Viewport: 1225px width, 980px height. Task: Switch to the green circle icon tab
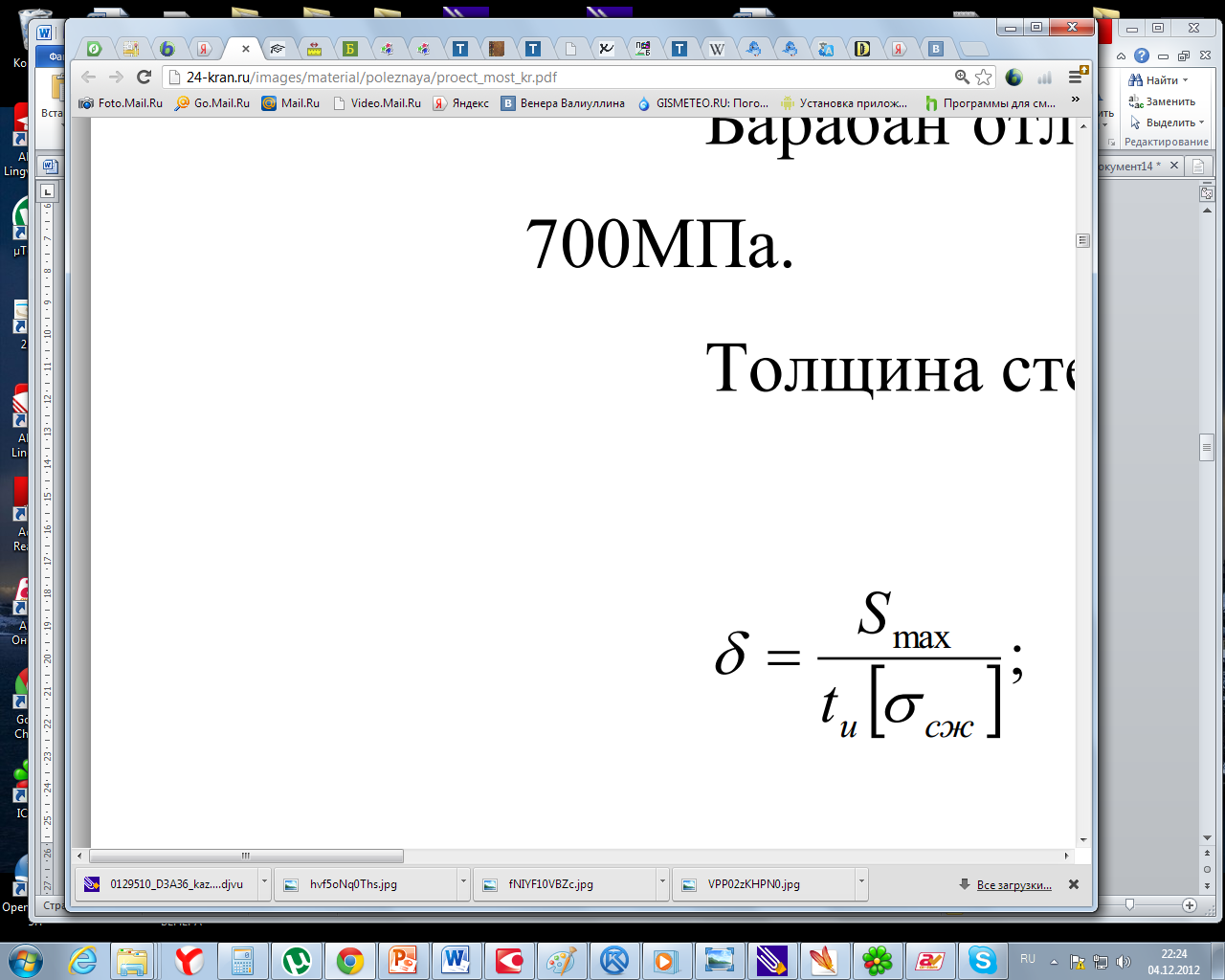click(x=94, y=49)
